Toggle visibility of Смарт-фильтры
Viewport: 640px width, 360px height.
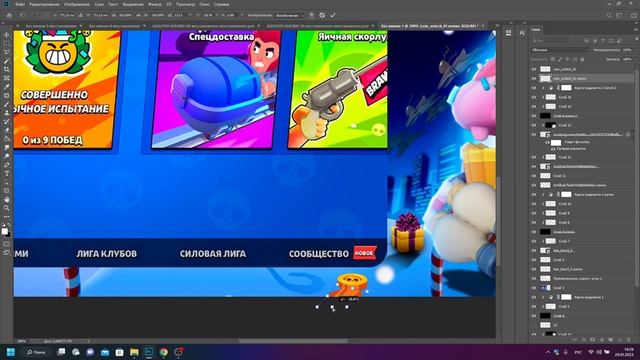[x=547, y=142]
